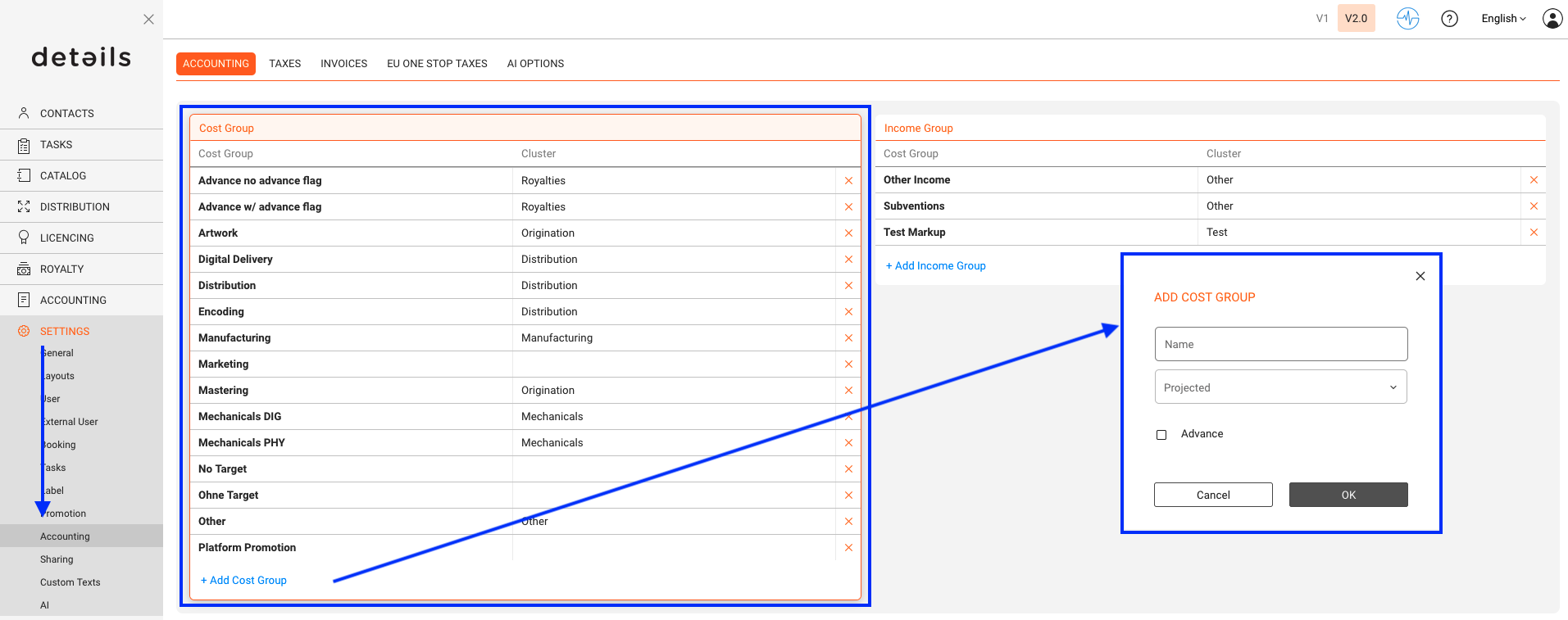The image size is (1568, 620).
Task: Remove the Encoding cost group
Action: tap(848, 312)
